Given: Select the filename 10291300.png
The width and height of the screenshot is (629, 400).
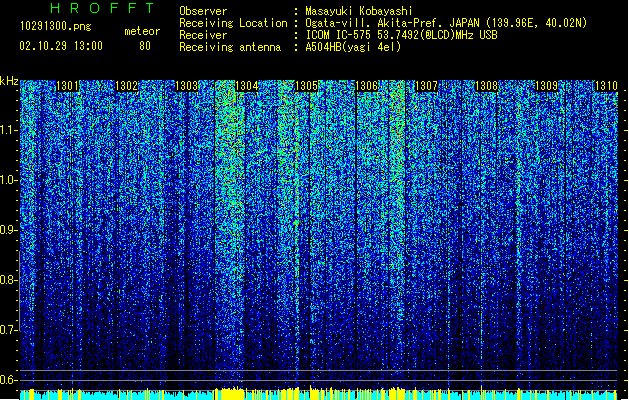Looking at the screenshot, I should coord(56,26).
